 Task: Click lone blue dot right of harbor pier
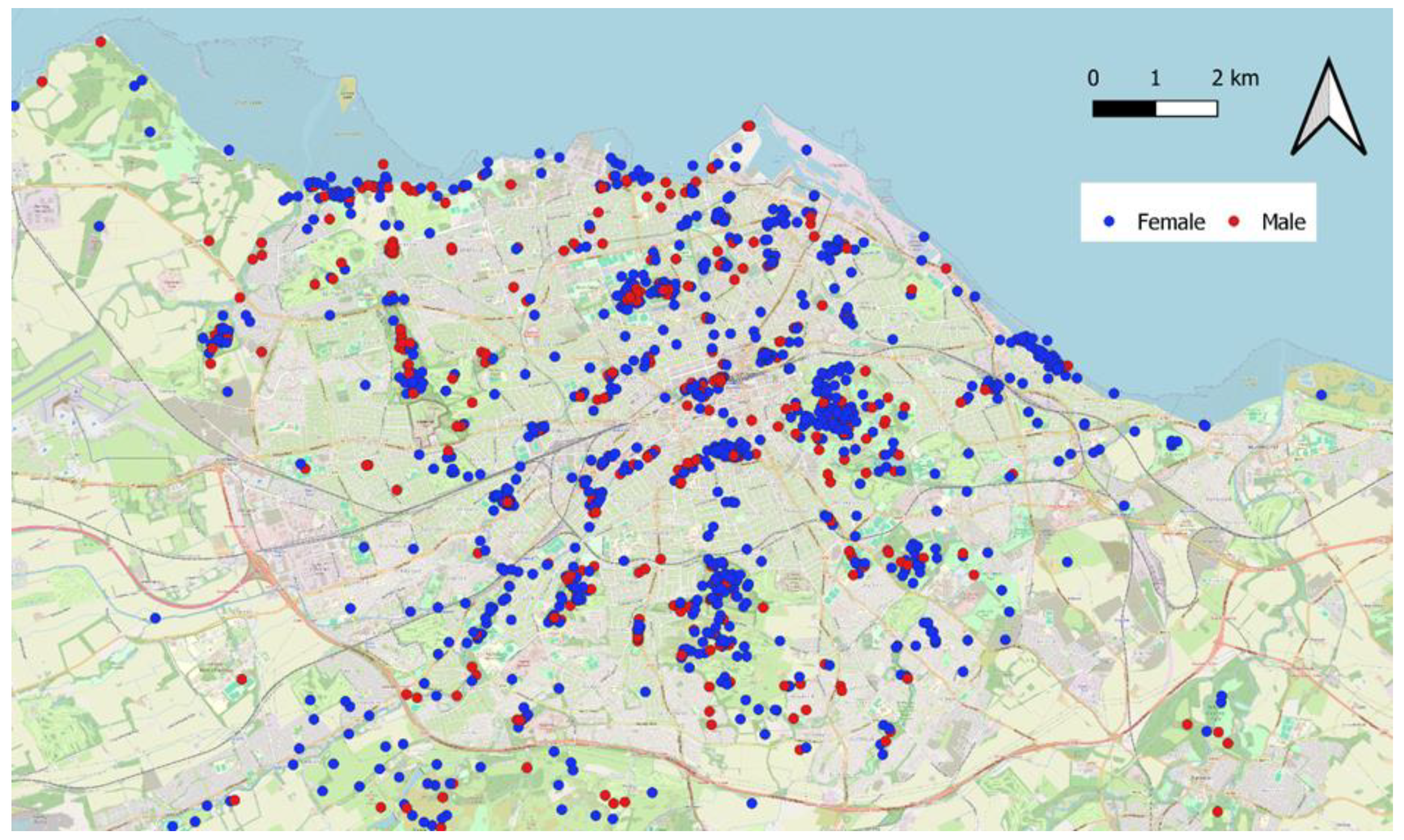[807, 150]
